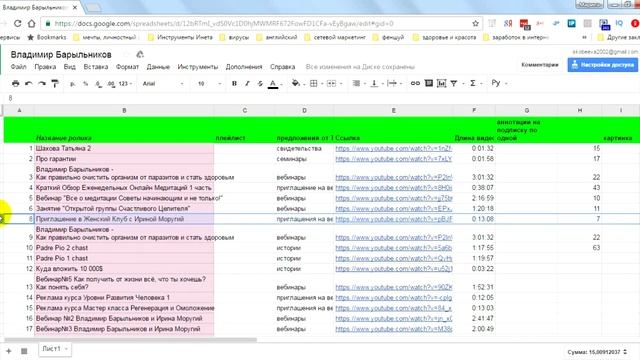The image size is (640, 360).
Task: Open the Файл menu
Action: click(x=18, y=67)
